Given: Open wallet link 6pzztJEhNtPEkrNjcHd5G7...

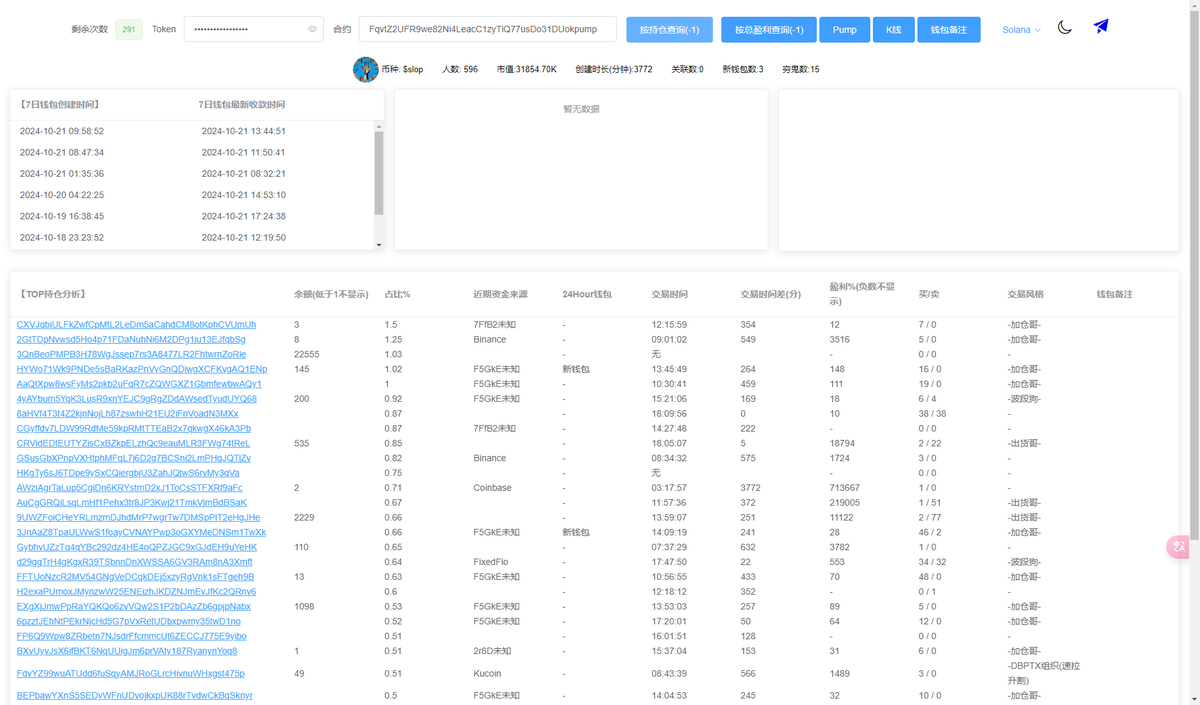Looking at the screenshot, I should (x=129, y=621).
